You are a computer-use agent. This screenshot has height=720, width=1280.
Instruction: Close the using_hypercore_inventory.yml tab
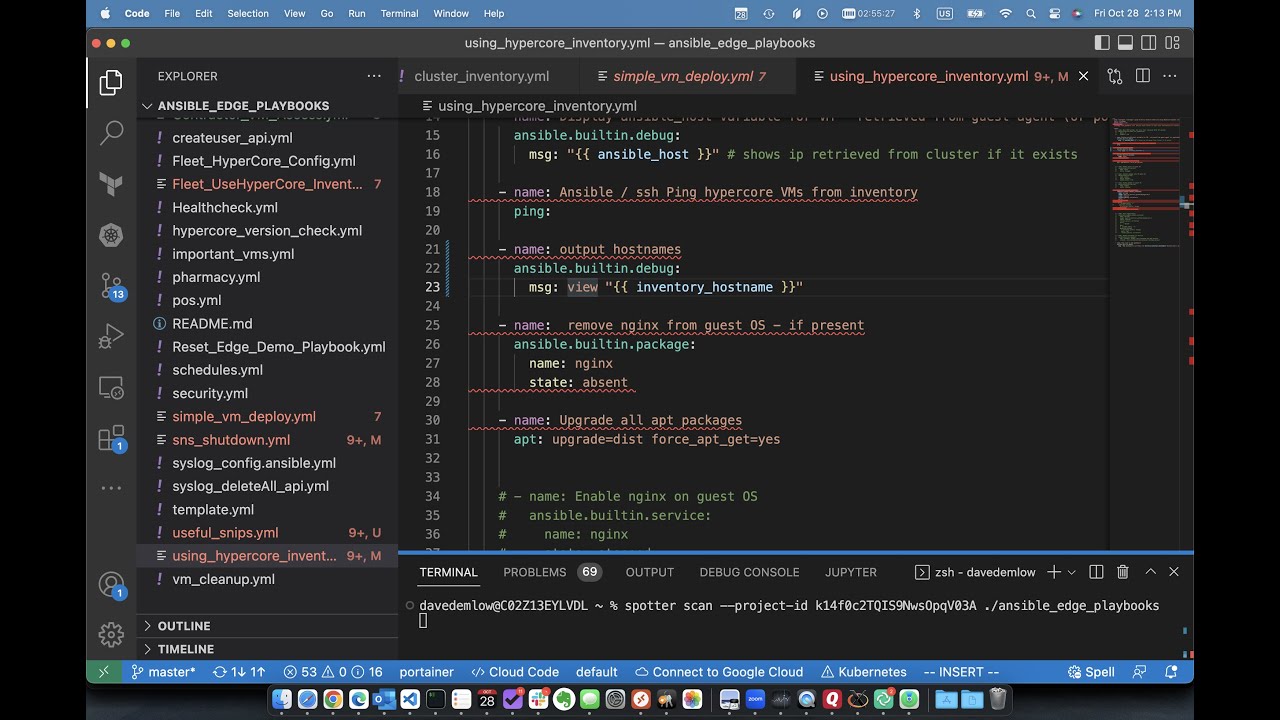coord(1083,76)
